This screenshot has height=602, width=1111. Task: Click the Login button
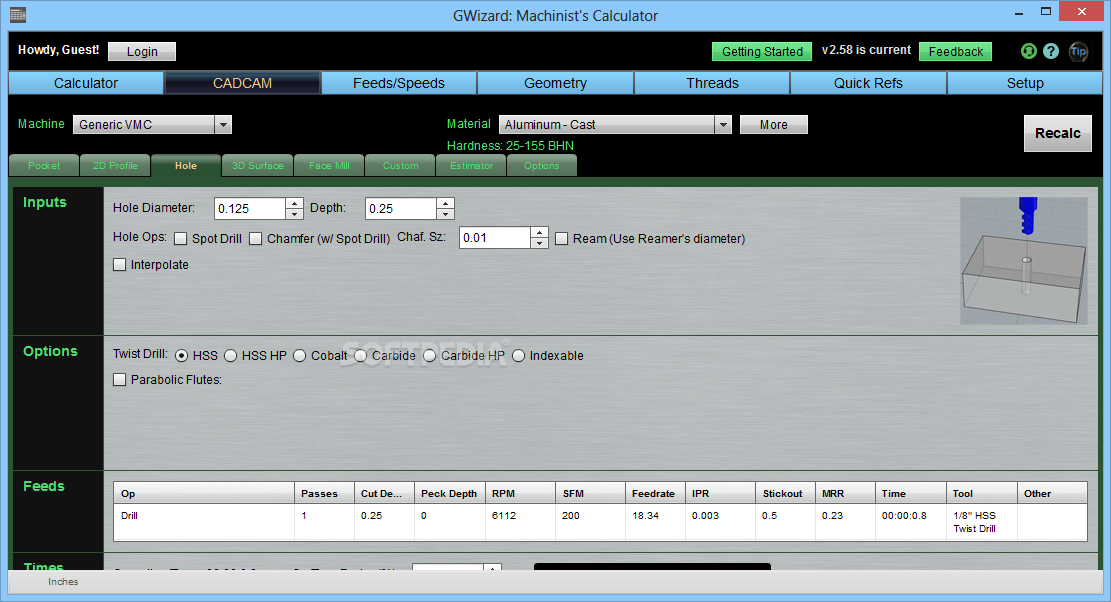pyautogui.click(x=142, y=52)
